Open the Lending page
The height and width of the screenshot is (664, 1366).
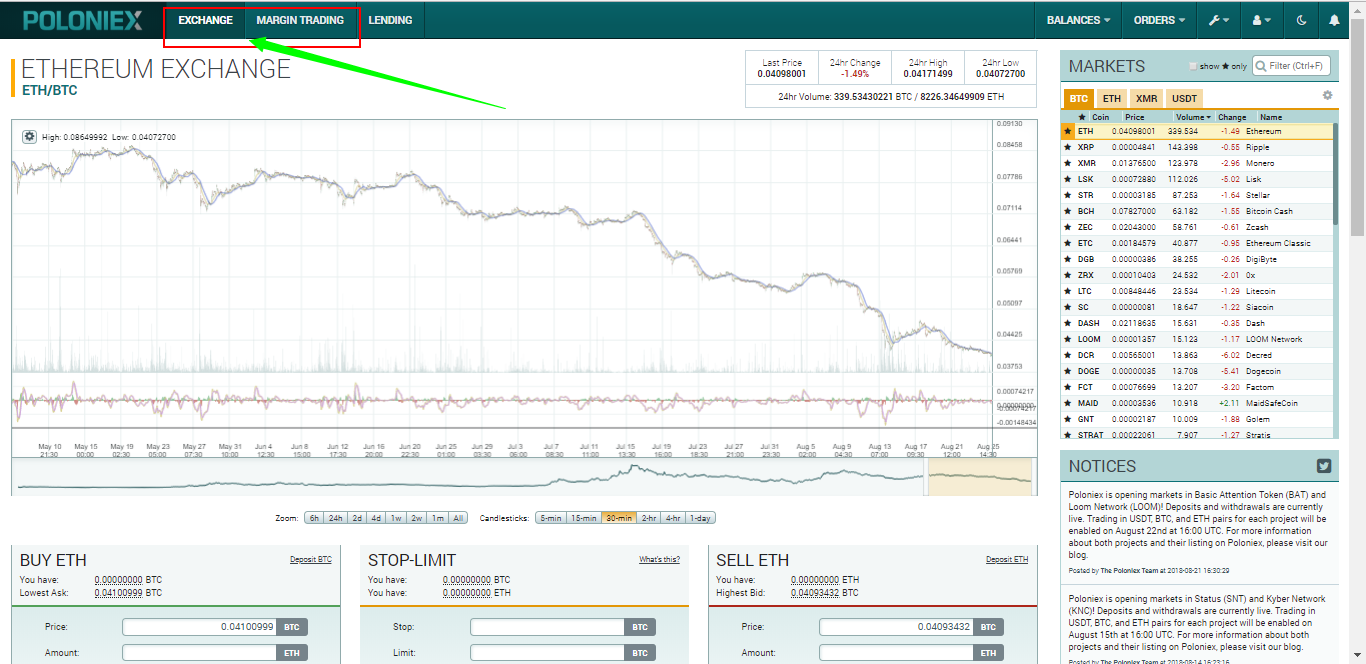click(x=390, y=20)
